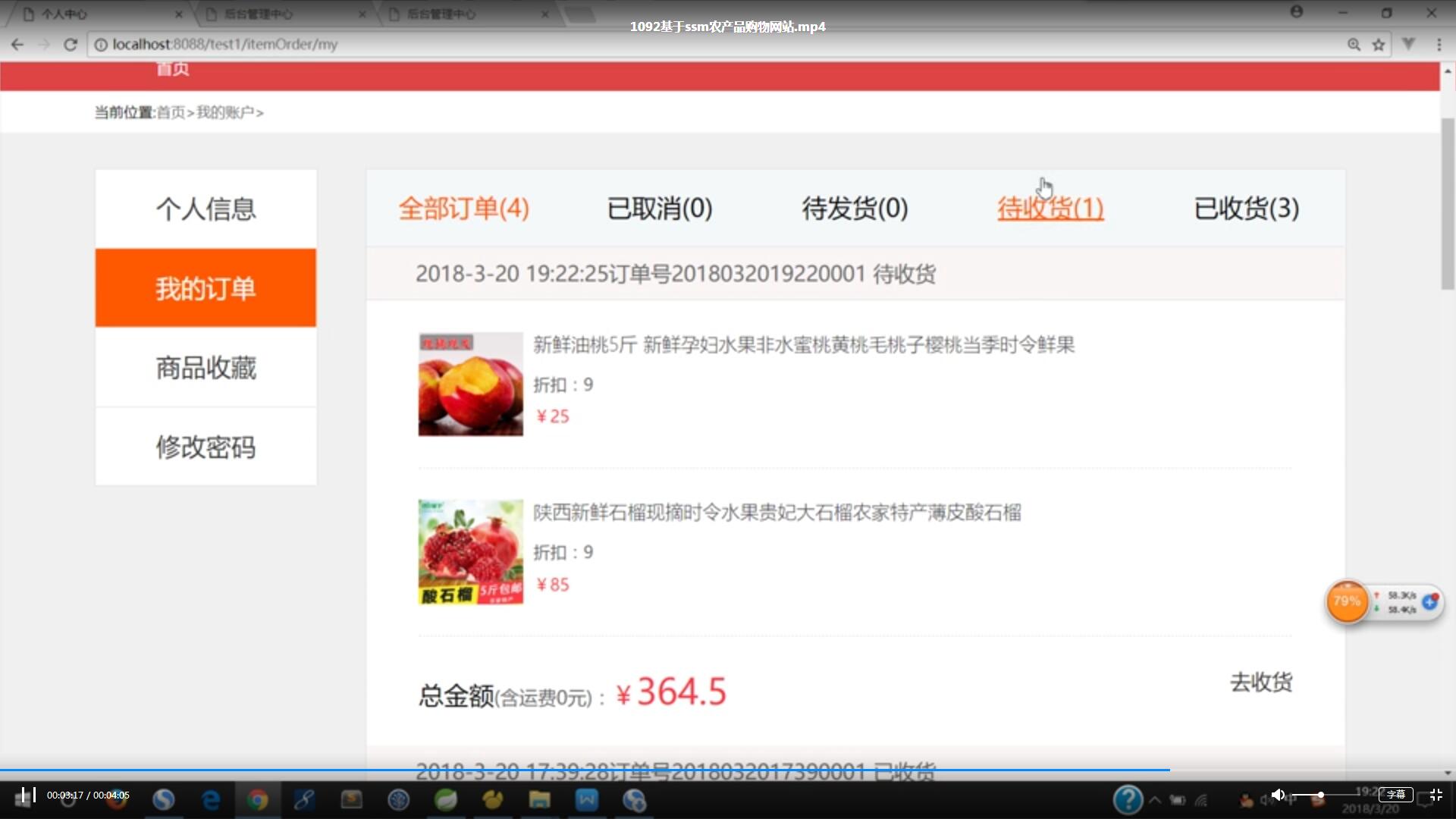Close the 个人中心 browser tab
The width and height of the screenshot is (1456, 819).
179,14
